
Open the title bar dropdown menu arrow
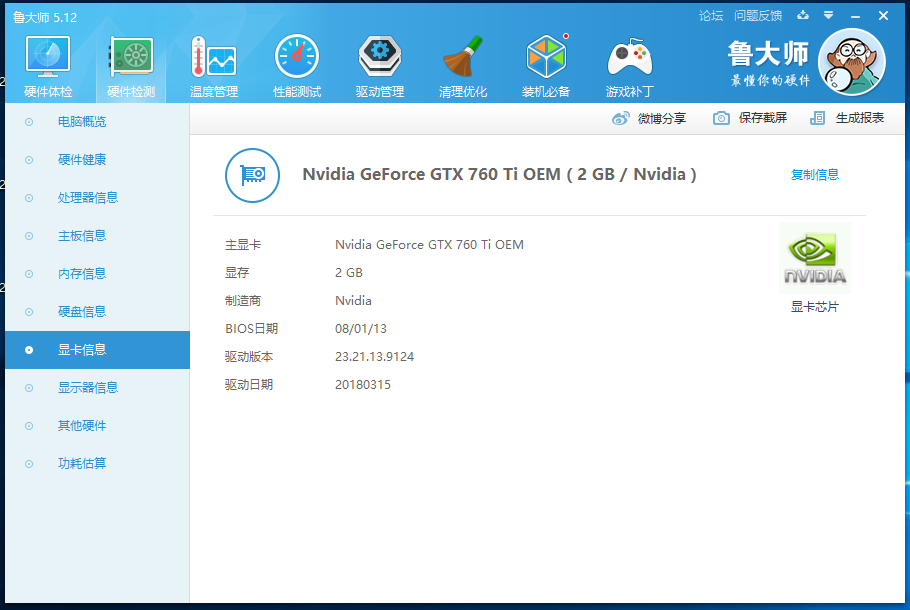click(829, 15)
